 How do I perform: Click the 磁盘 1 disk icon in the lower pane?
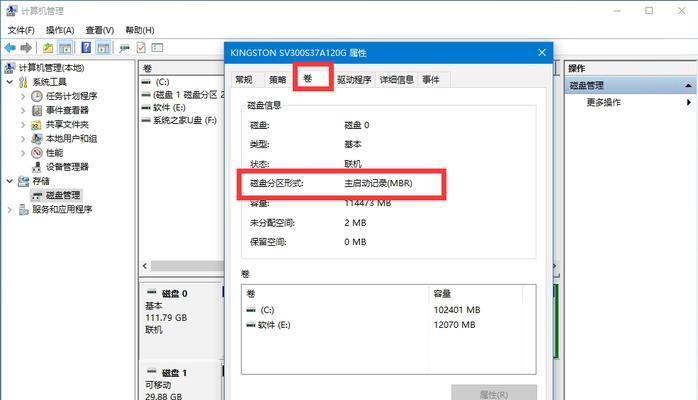[x=152, y=372]
